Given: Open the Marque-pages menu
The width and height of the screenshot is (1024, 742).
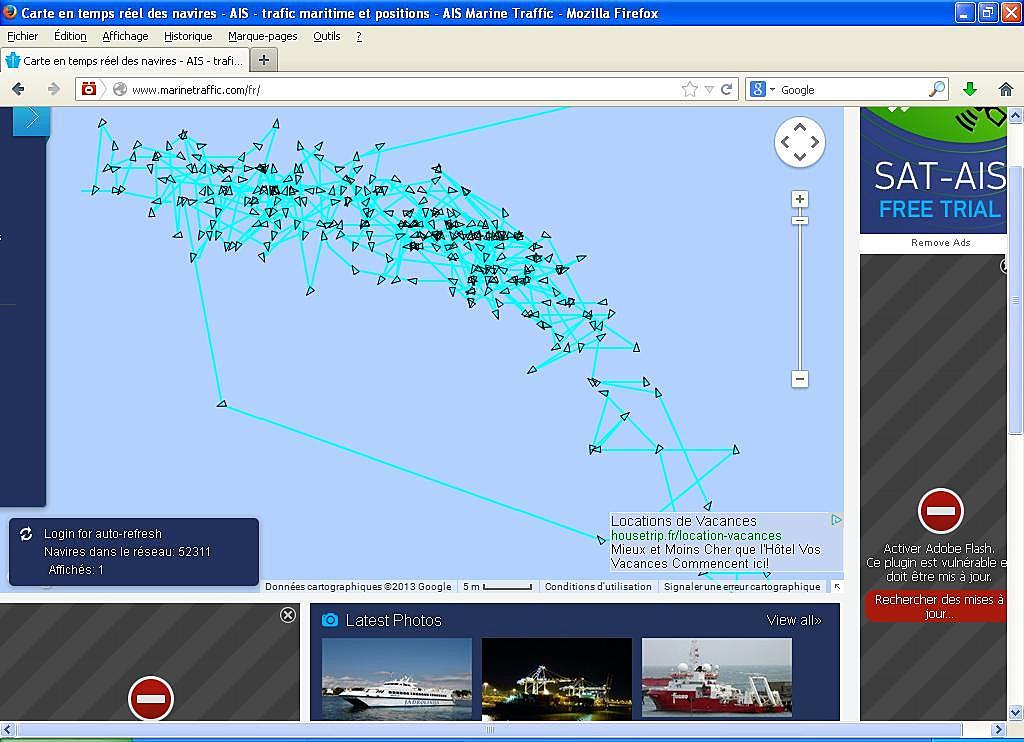Looking at the screenshot, I should (x=263, y=36).
